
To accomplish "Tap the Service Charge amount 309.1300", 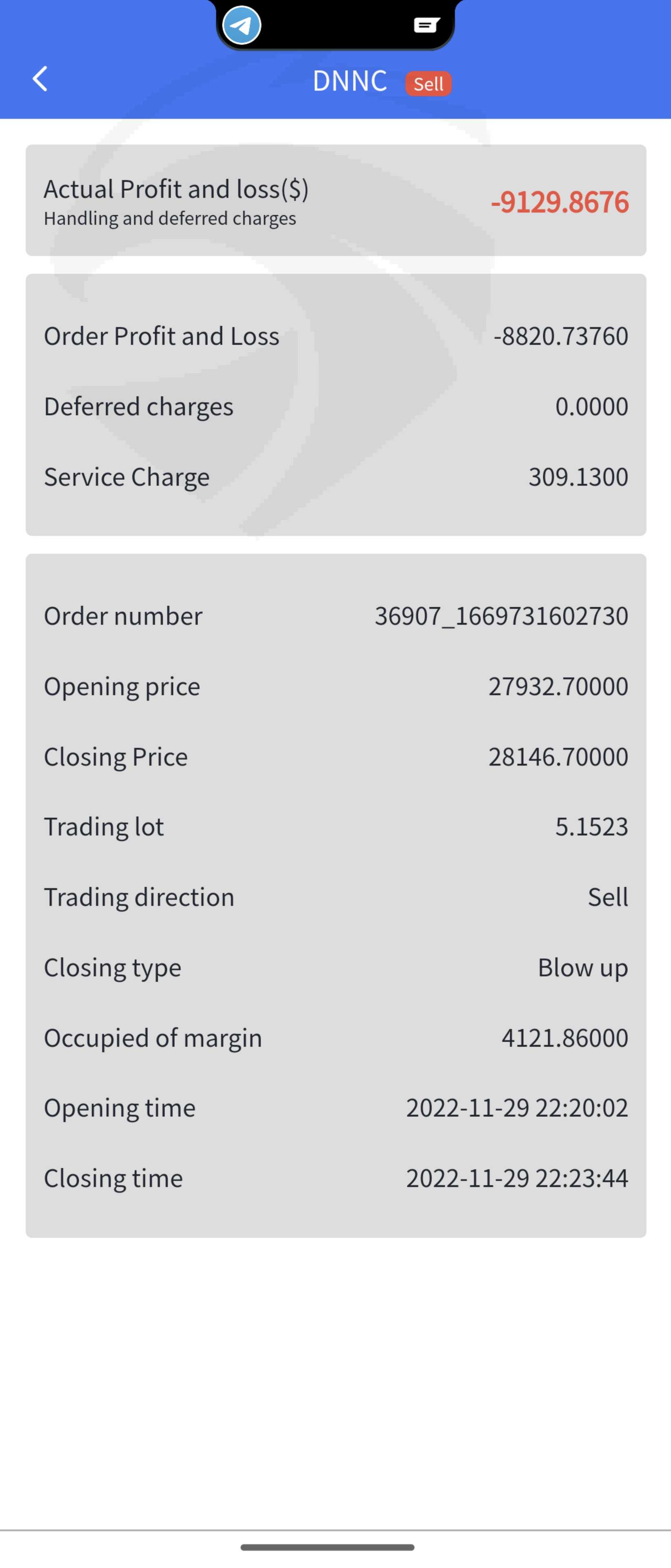I will coord(578,477).
